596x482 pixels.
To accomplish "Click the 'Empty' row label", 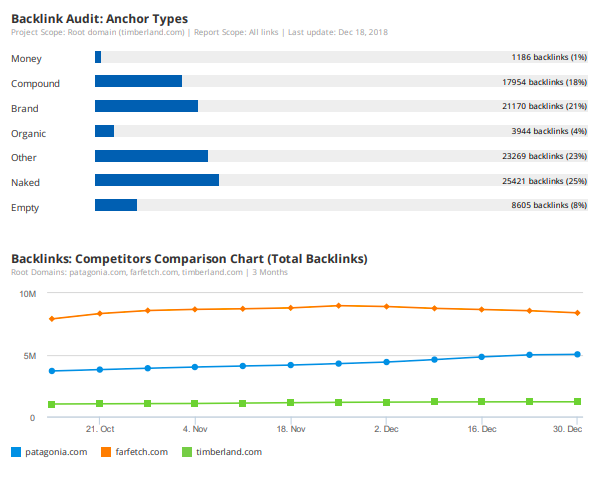I will (x=25, y=208).
